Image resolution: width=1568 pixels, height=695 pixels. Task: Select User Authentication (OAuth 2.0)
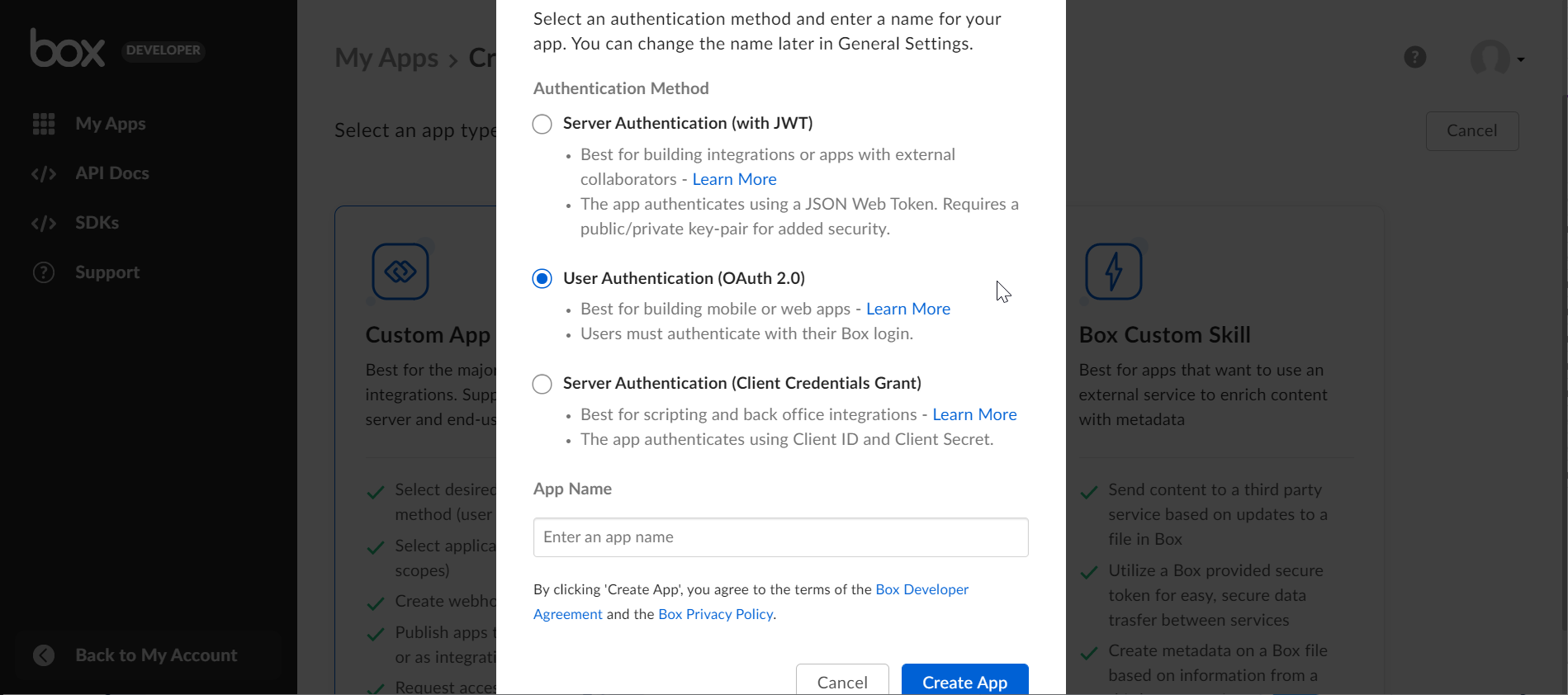542,278
